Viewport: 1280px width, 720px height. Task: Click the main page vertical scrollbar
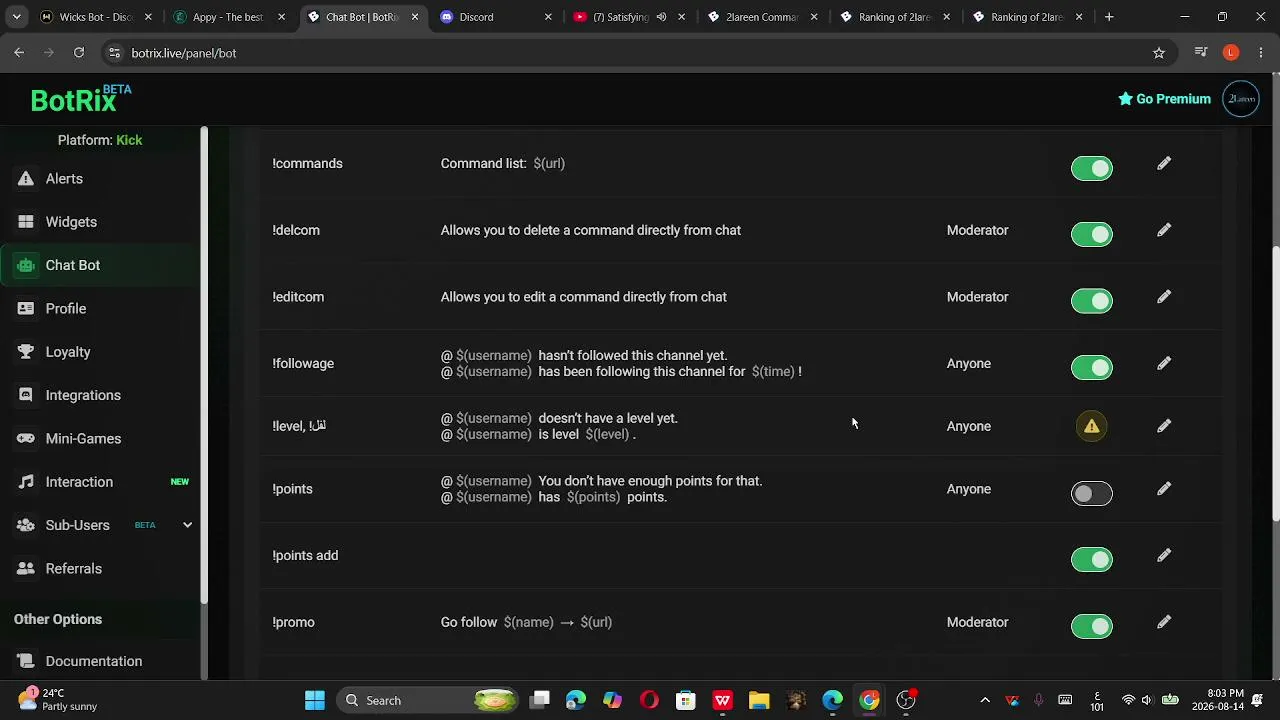tap(1275, 385)
